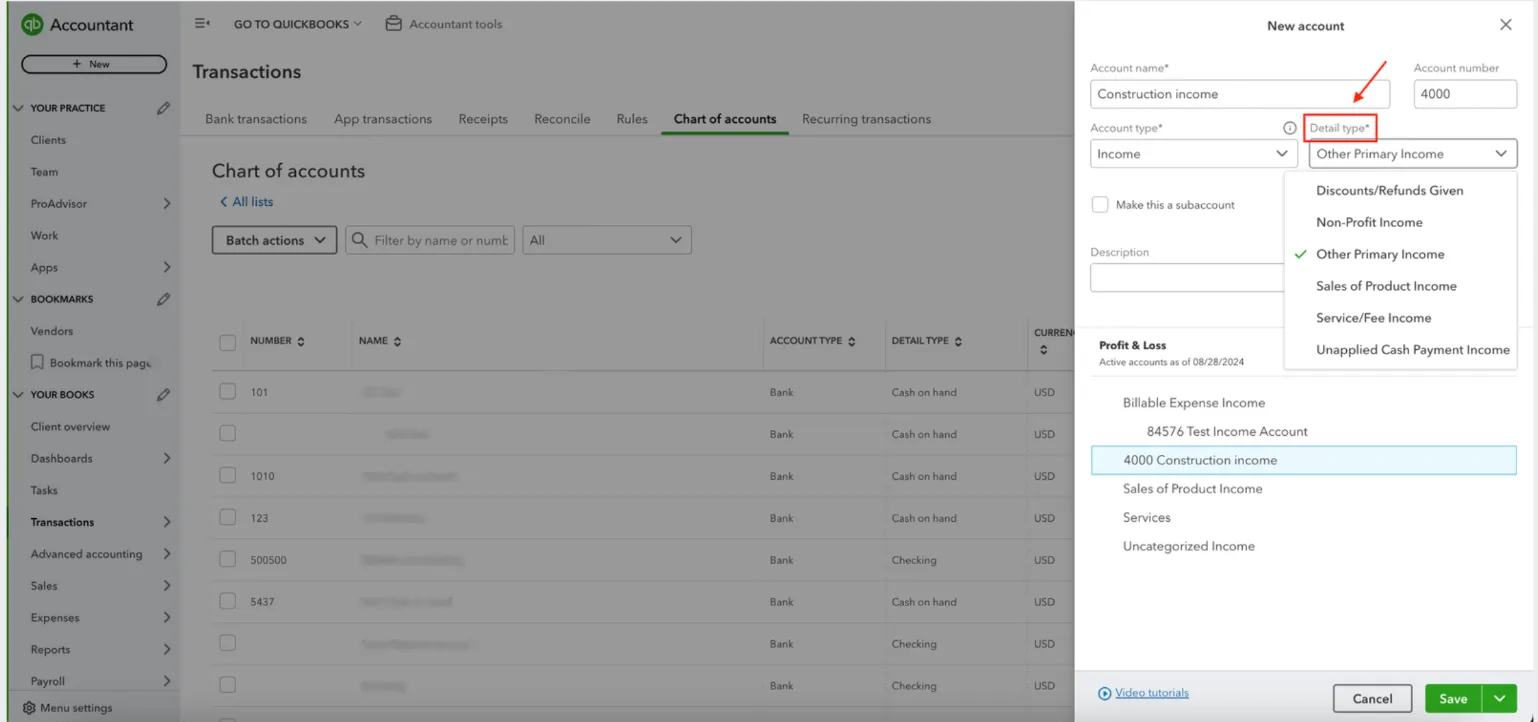Check the row checkbox for account 5437
The height and width of the screenshot is (722, 1538).
[228, 602]
